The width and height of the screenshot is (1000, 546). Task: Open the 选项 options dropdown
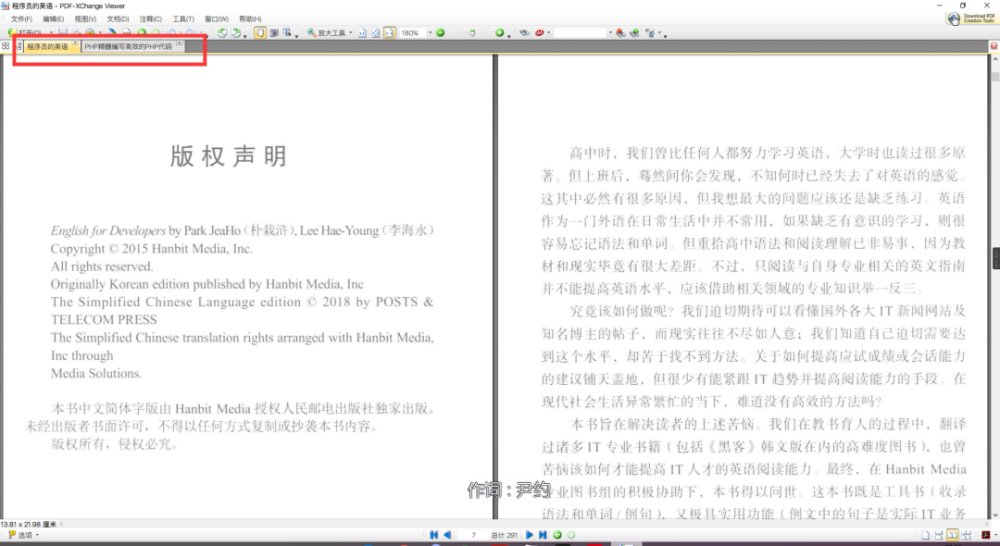click(24, 535)
